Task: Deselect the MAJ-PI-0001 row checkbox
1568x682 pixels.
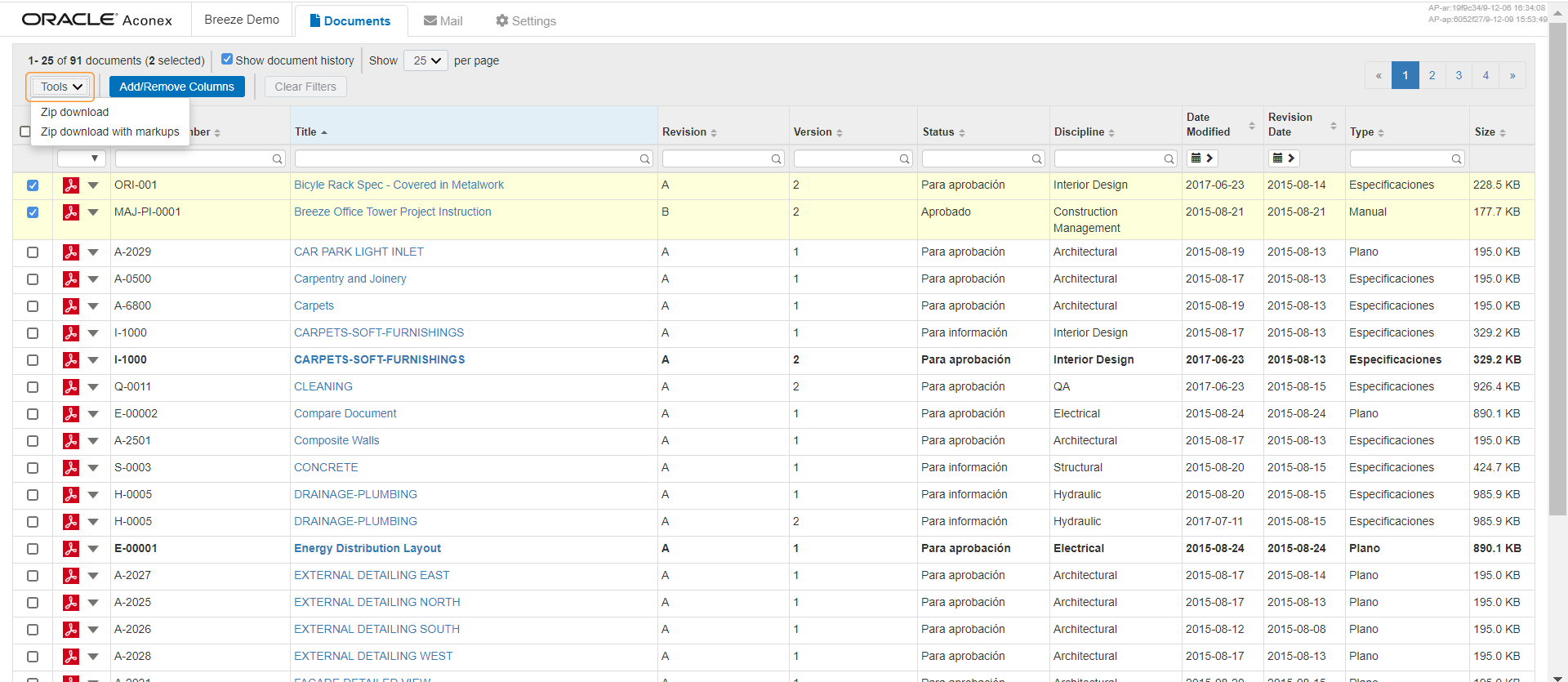Action: (x=33, y=212)
